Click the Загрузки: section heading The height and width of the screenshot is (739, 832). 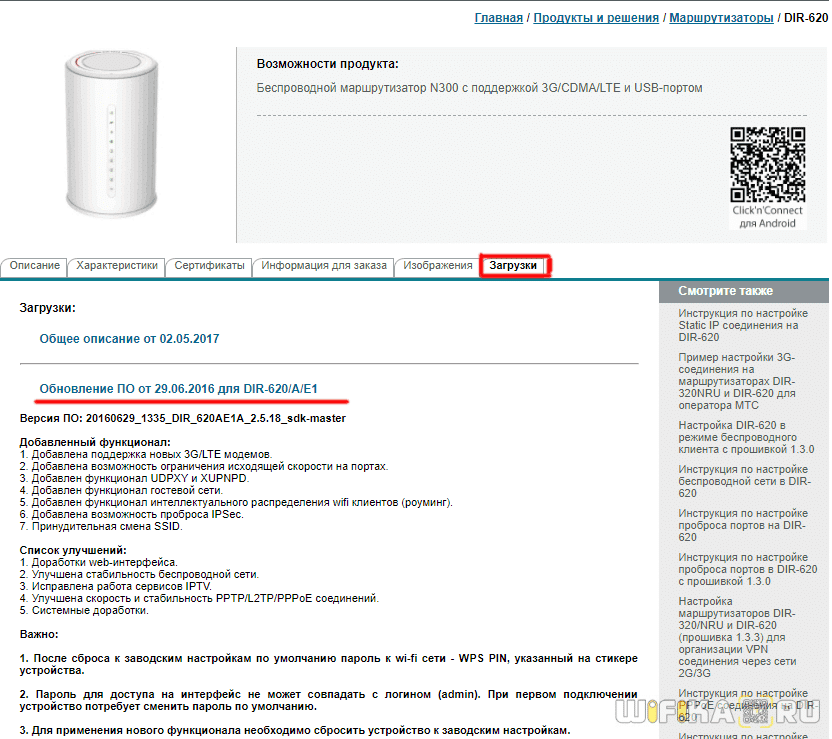coord(48,308)
